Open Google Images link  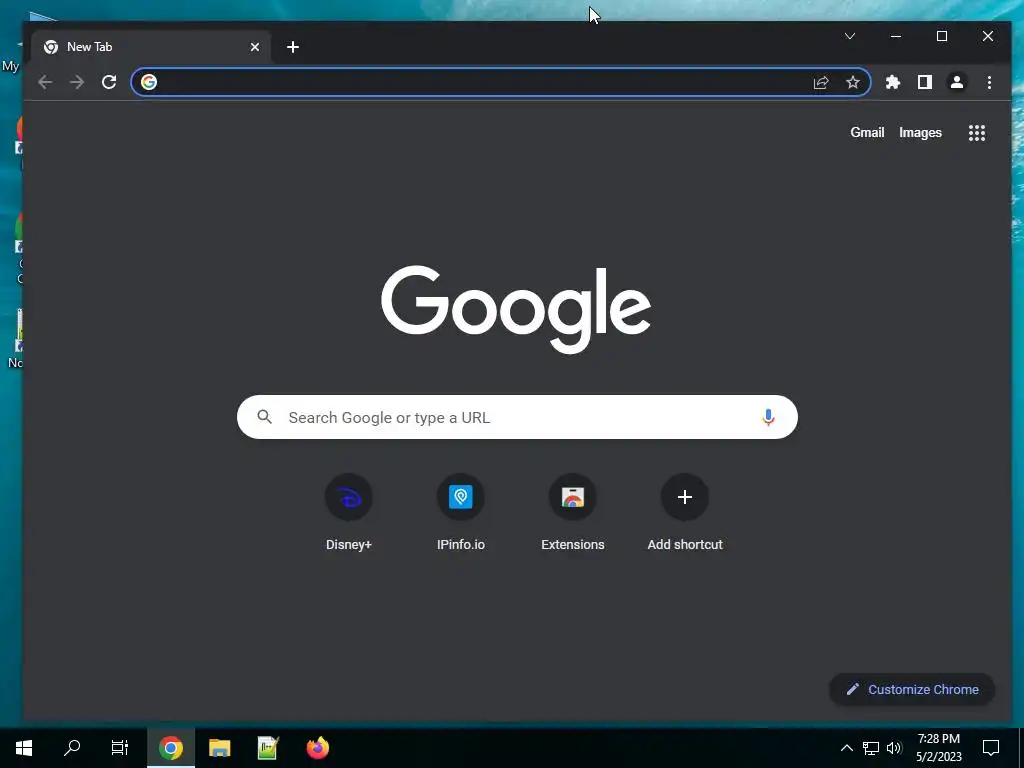920,133
